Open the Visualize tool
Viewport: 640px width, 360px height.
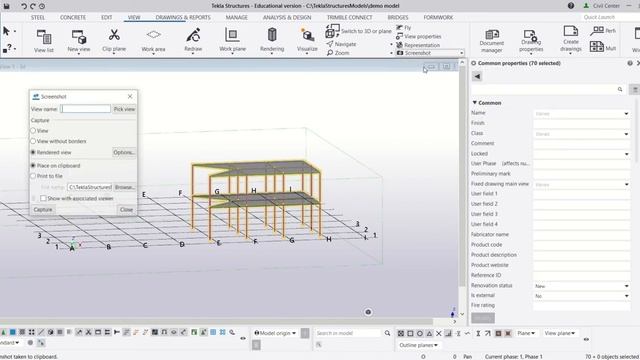click(x=307, y=41)
